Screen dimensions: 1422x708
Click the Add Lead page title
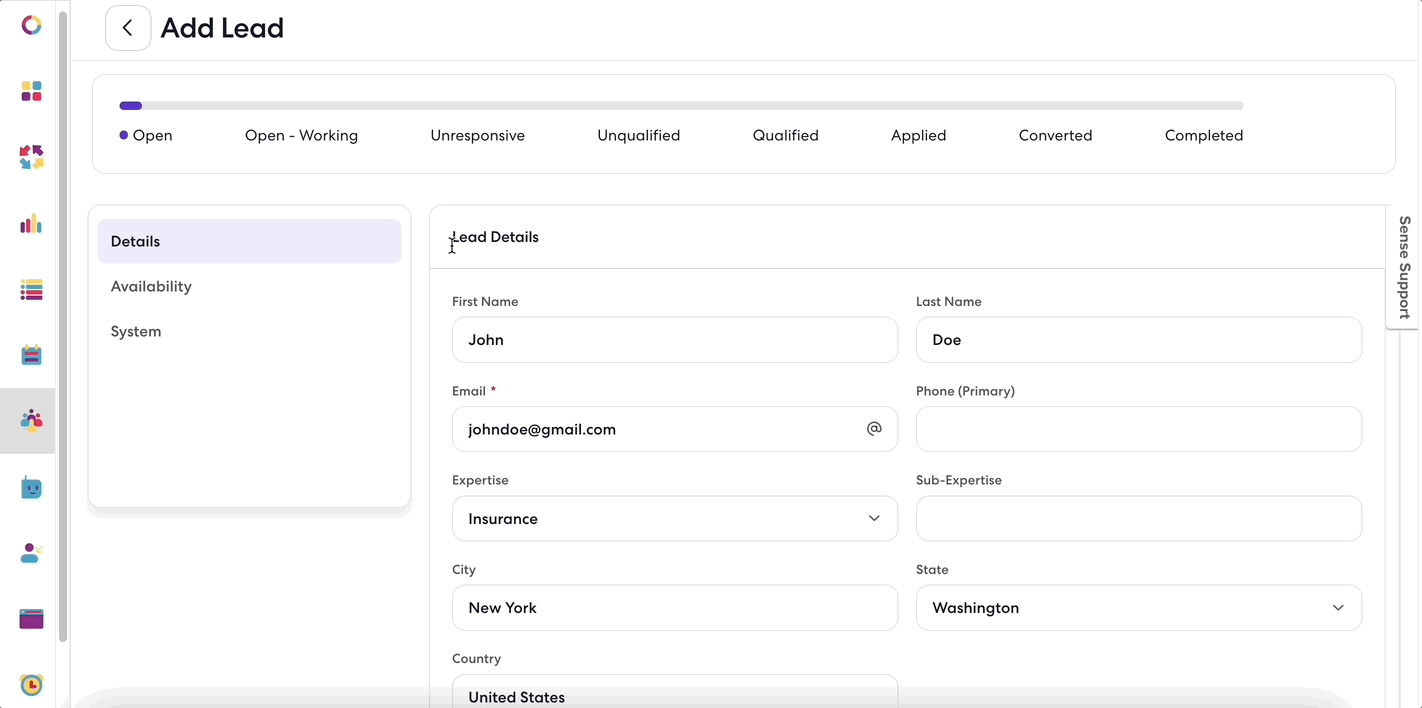tap(222, 28)
